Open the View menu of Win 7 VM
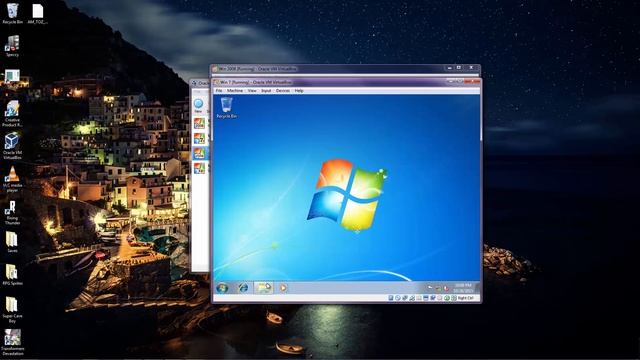The image size is (640, 360). click(x=252, y=91)
